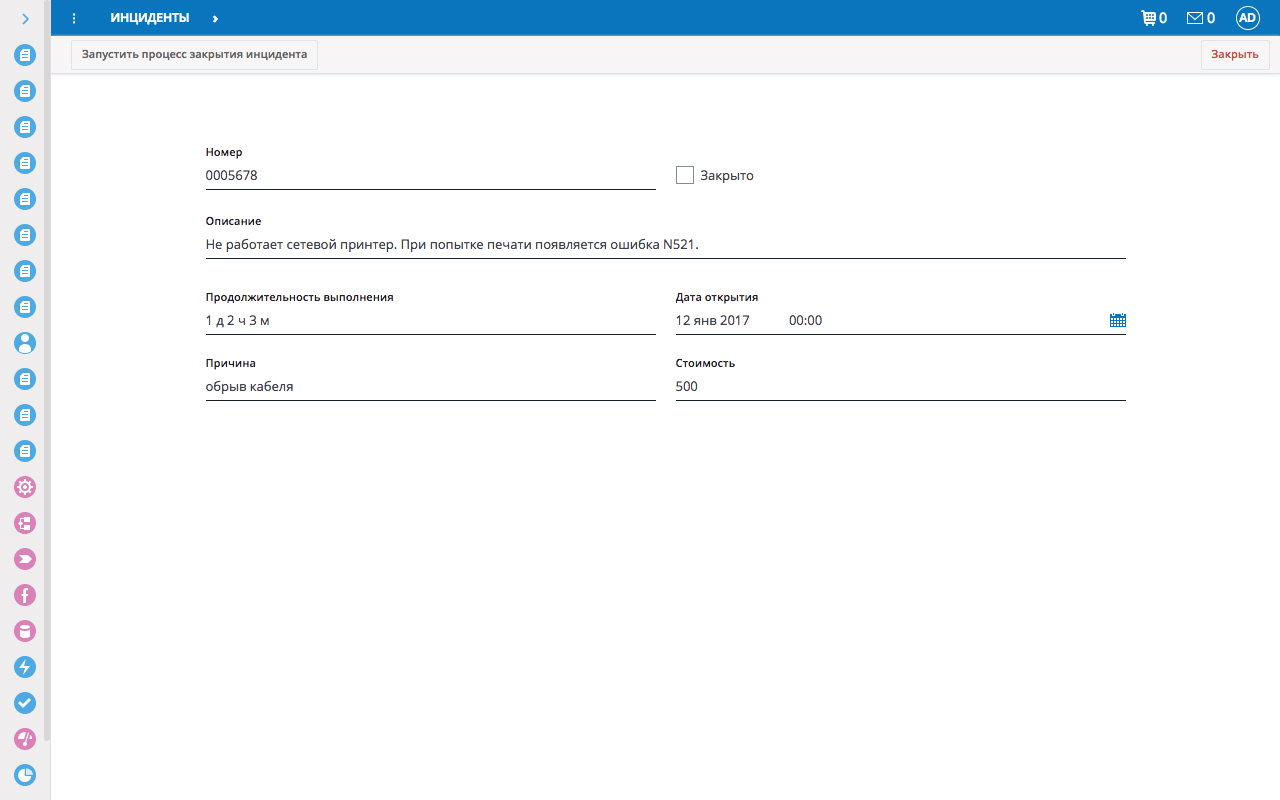The width and height of the screenshot is (1280, 800).
Task: Open the pink hierarchy structure icon
Action: (x=25, y=523)
